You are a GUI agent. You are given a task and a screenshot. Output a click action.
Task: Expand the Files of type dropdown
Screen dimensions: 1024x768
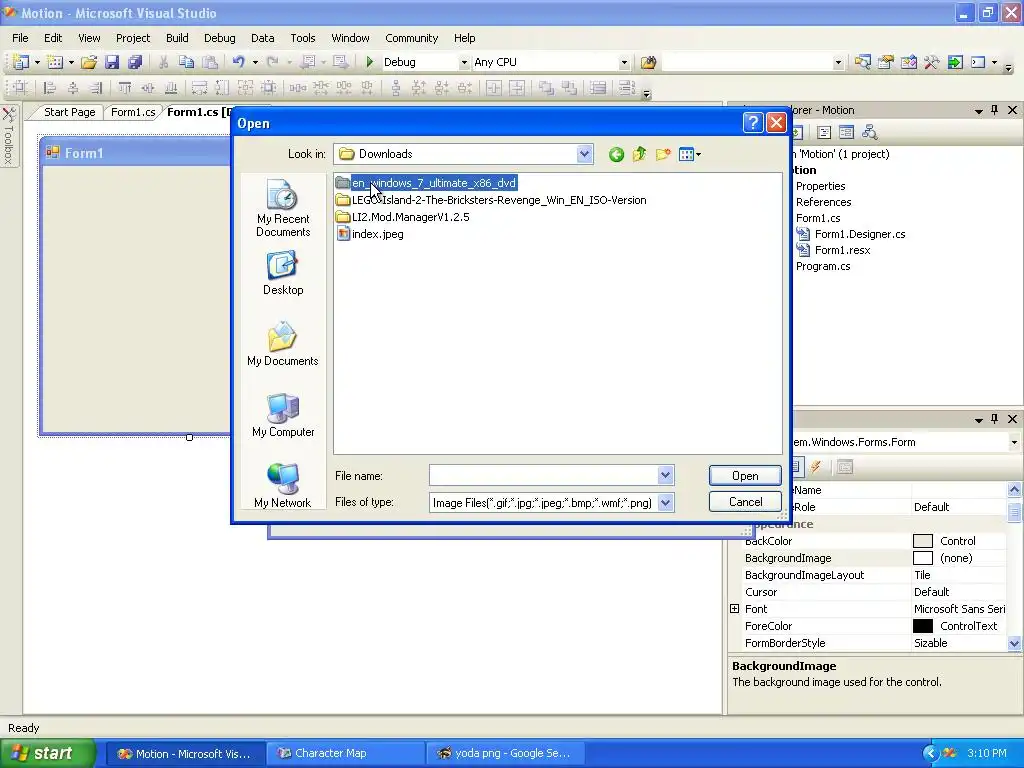665,503
